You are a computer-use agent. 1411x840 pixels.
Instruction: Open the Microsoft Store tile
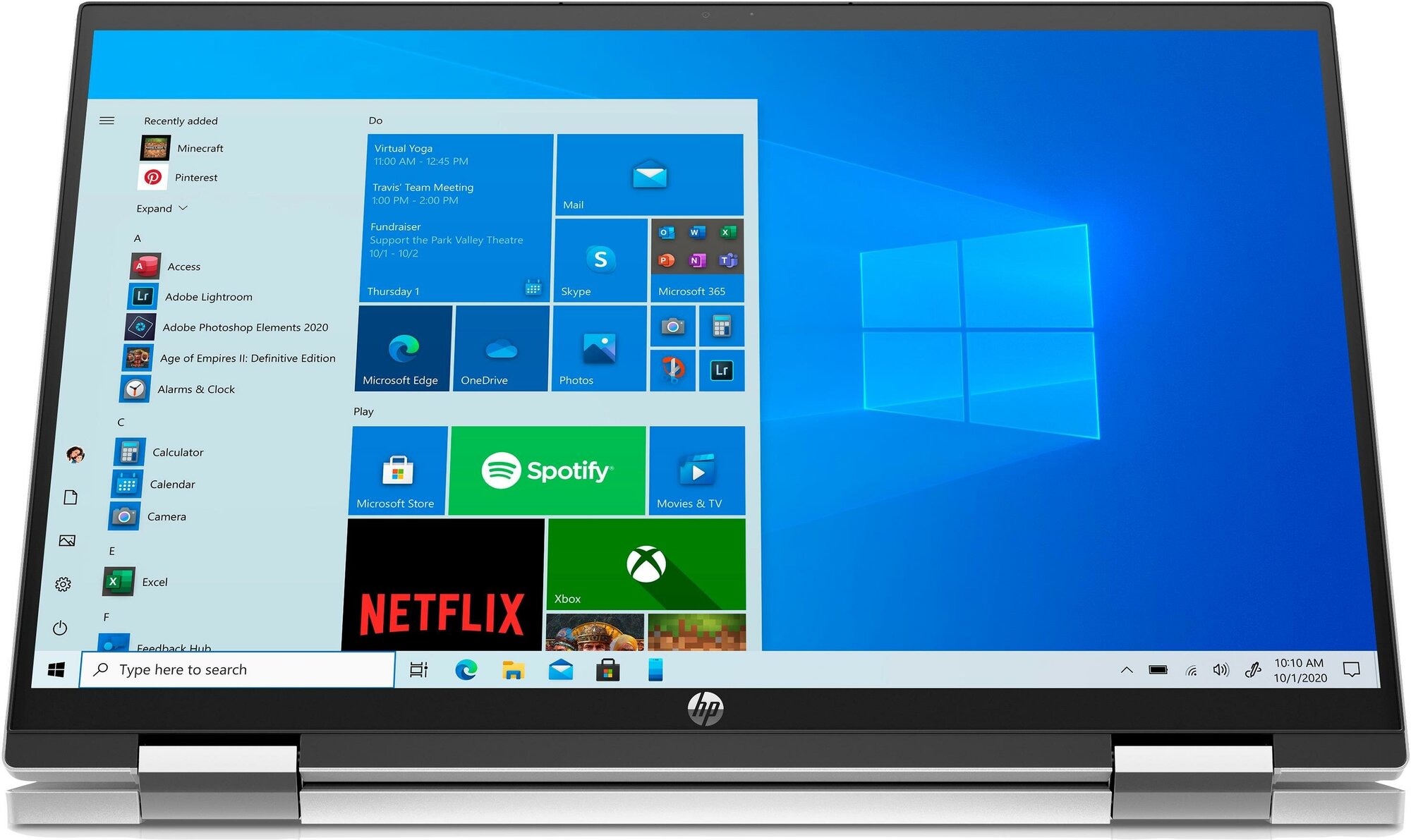click(398, 470)
